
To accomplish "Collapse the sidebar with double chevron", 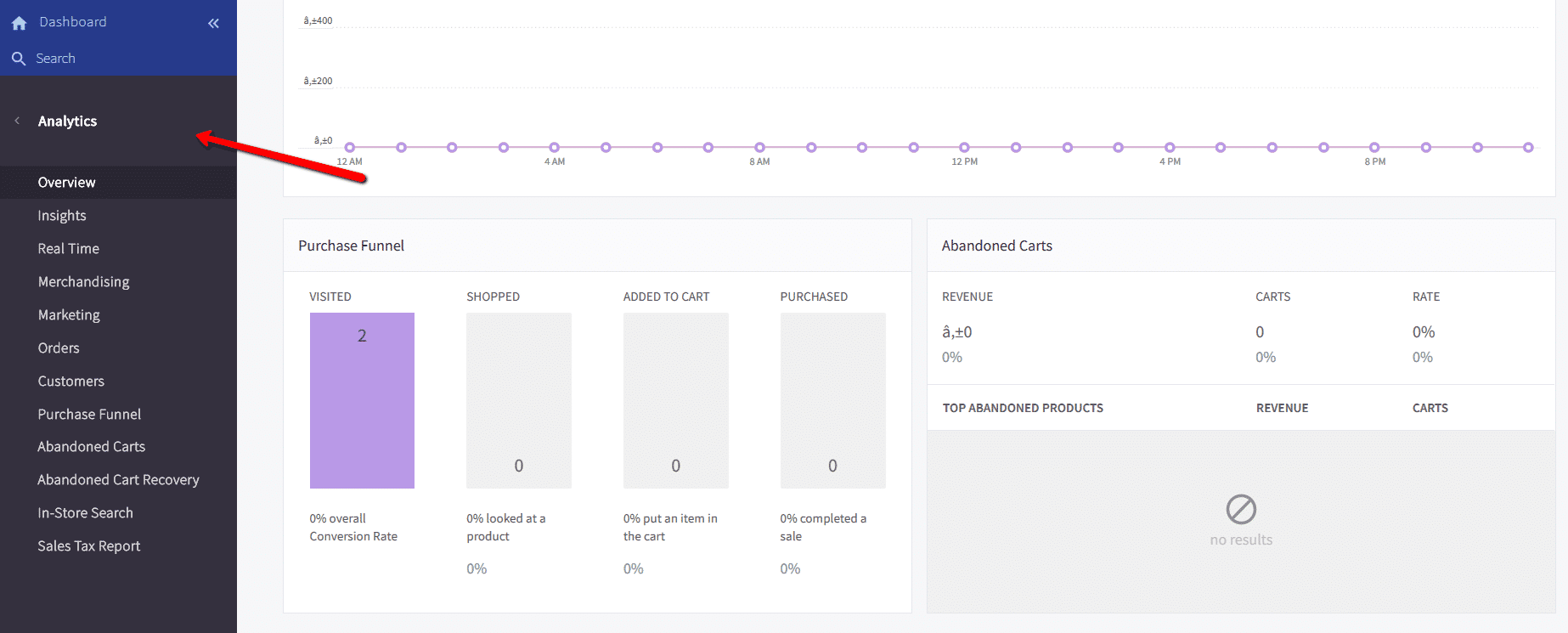I will (x=213, y=23).
